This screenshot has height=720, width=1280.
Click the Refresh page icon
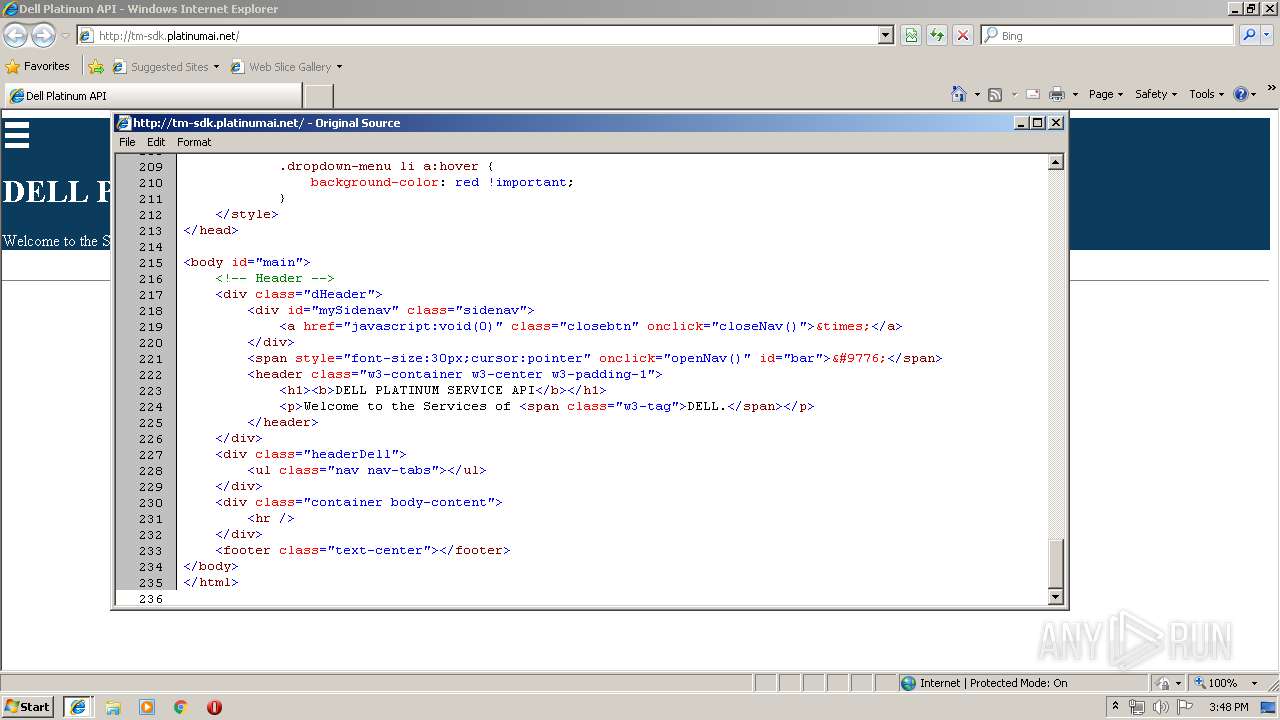click(x=937, y=35)
